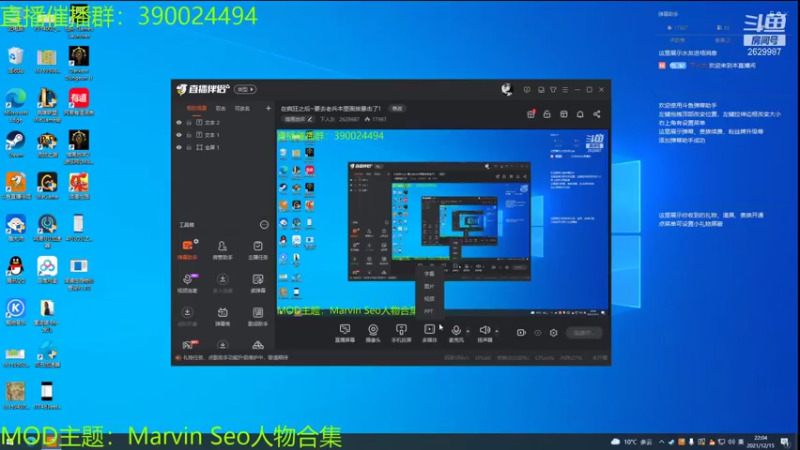The width and height of the screenshot is (800, 450).
Task: Click the category edit button with pencil
Action: point(298,119)
